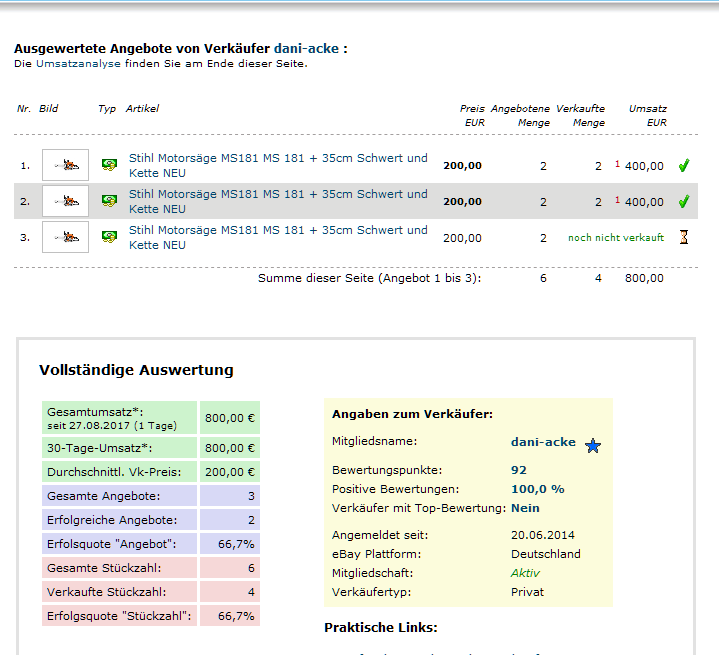Click the auction type icon in row 1
719x655 pixels.
tap(109, 165)
